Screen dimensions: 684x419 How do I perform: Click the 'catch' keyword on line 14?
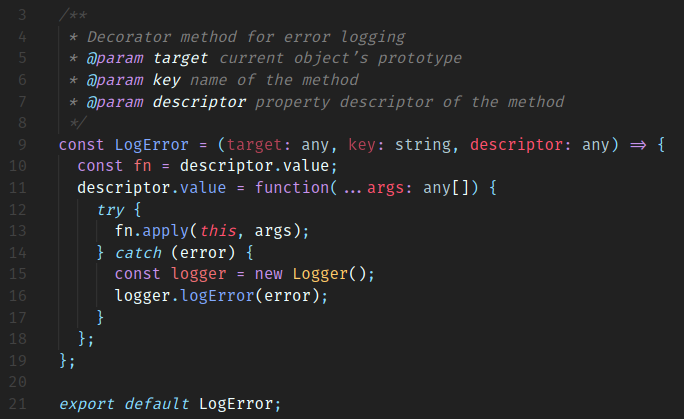(x=138, y=252)
